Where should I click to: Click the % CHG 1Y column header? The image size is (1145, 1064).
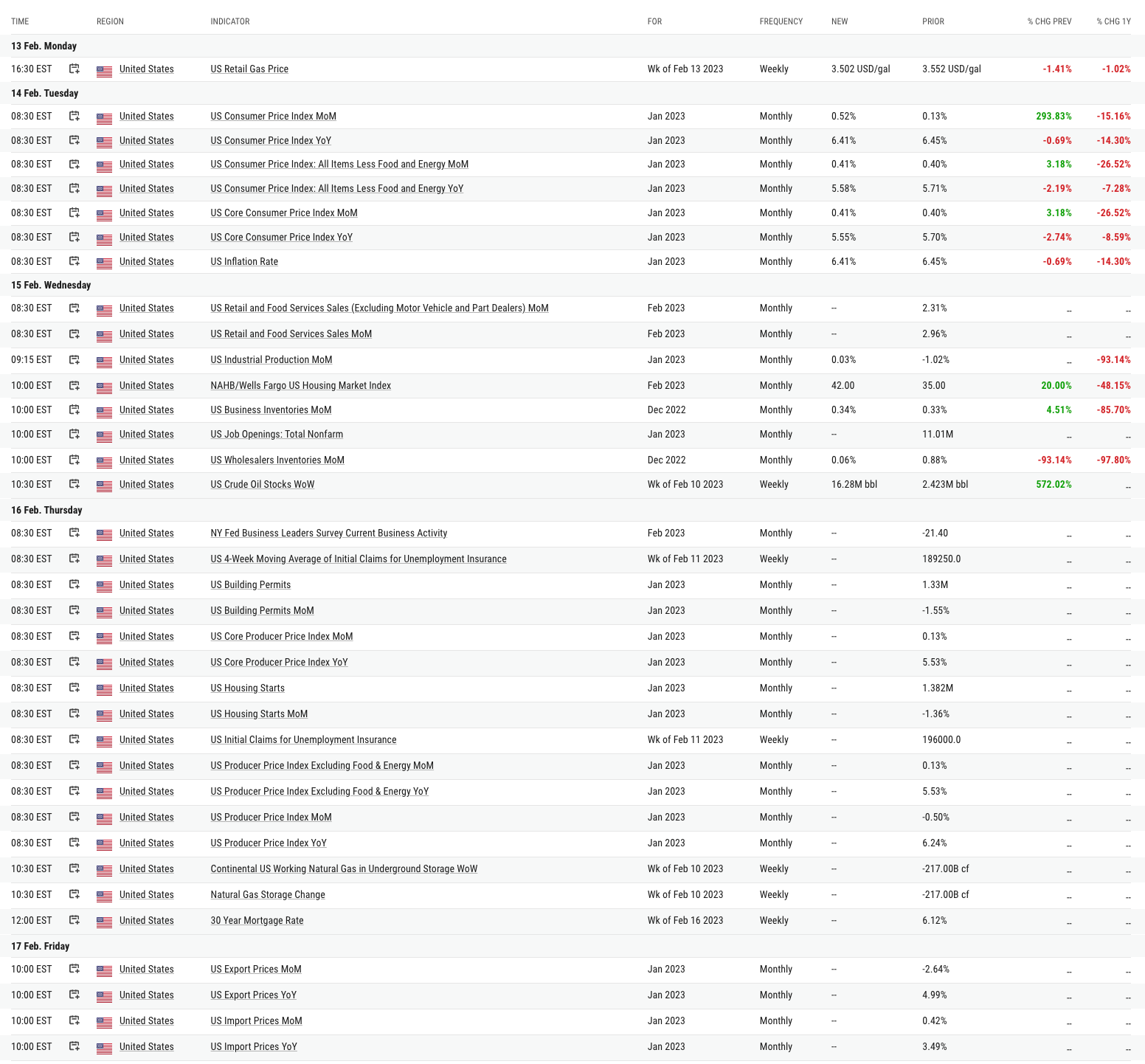point(1113,21)
